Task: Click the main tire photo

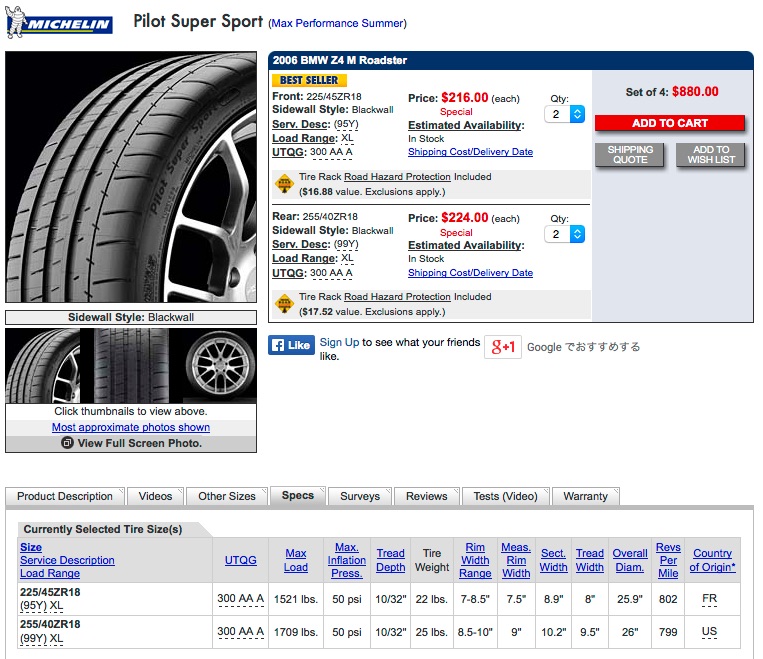Action: tap(131, 177)
